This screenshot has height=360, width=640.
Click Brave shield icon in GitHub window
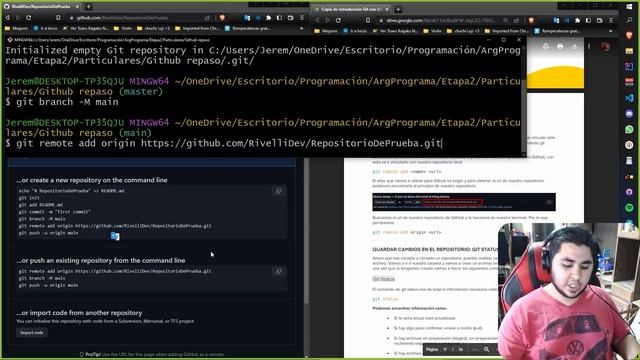[222, 18]
